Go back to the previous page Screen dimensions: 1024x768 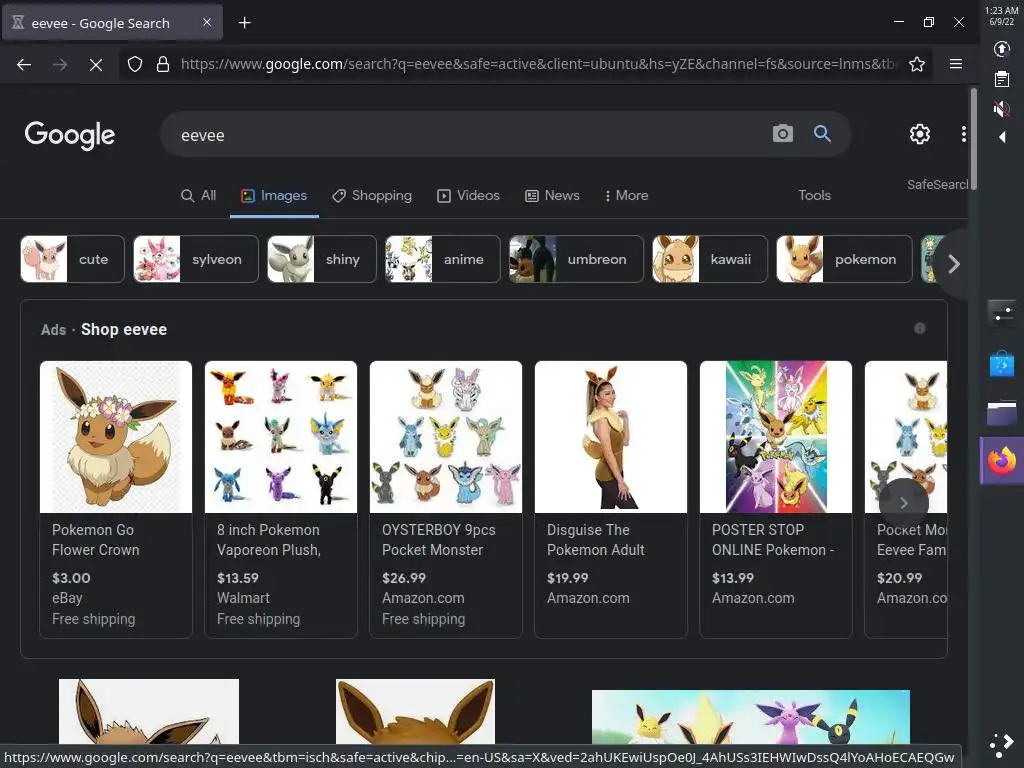pos(24,64)
